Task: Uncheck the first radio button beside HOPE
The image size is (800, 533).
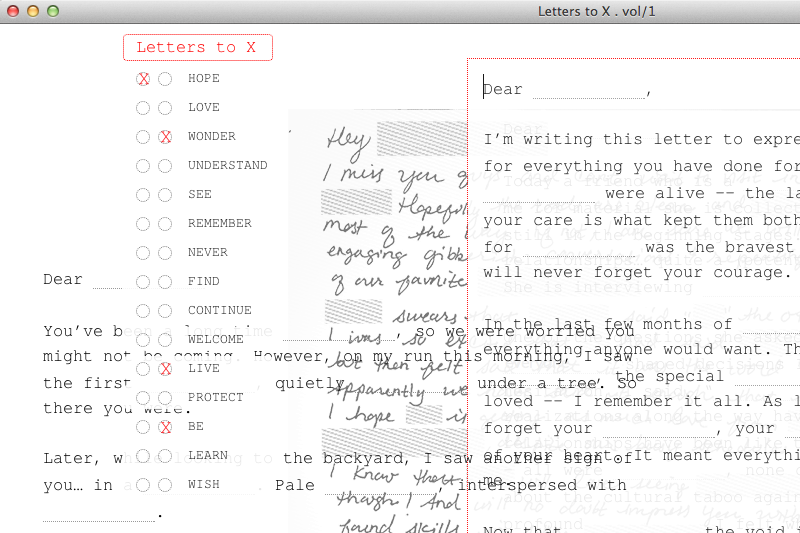Action: click(144, 79)
